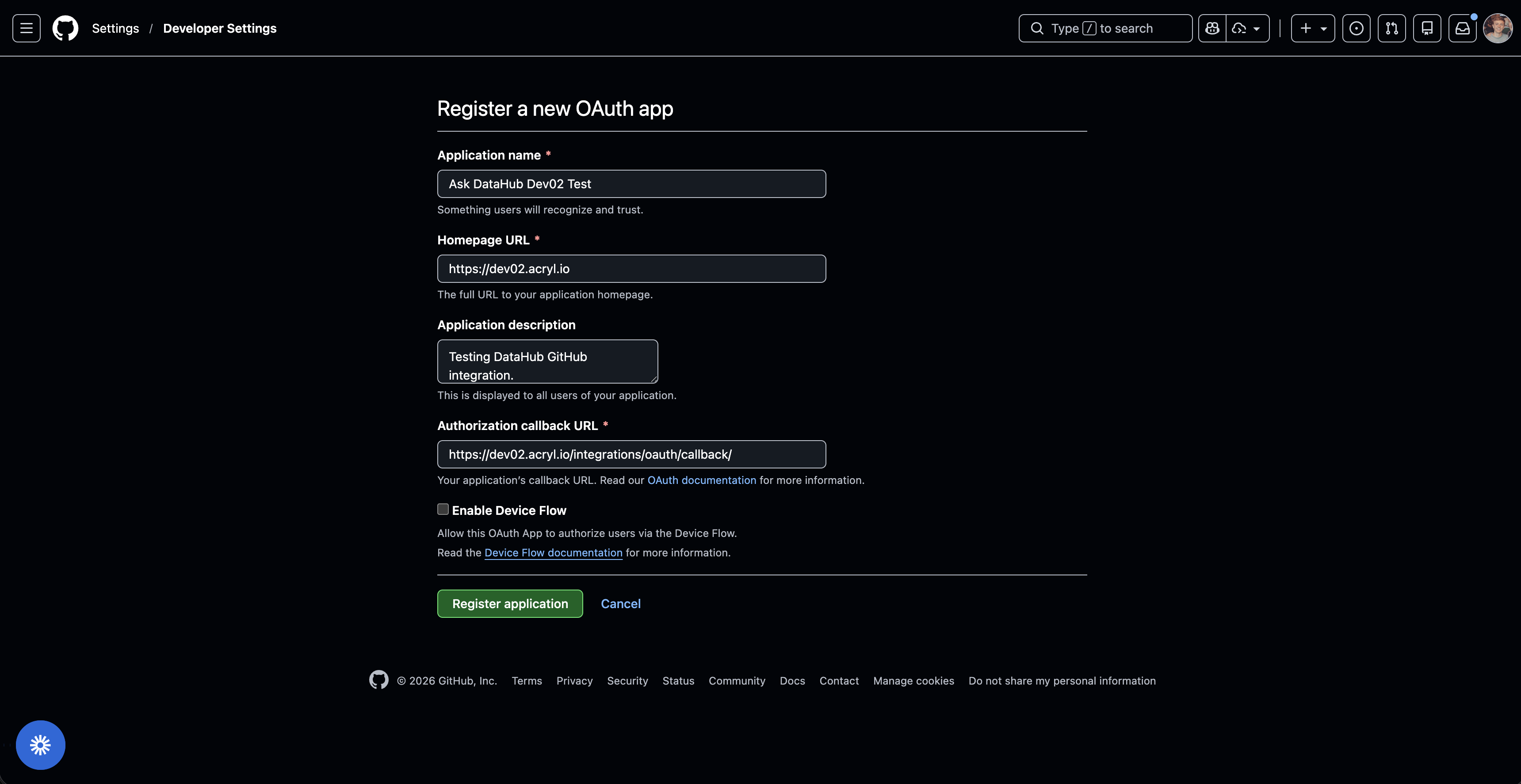
Task: Click the Cancel link
Action: click(621, 603)
